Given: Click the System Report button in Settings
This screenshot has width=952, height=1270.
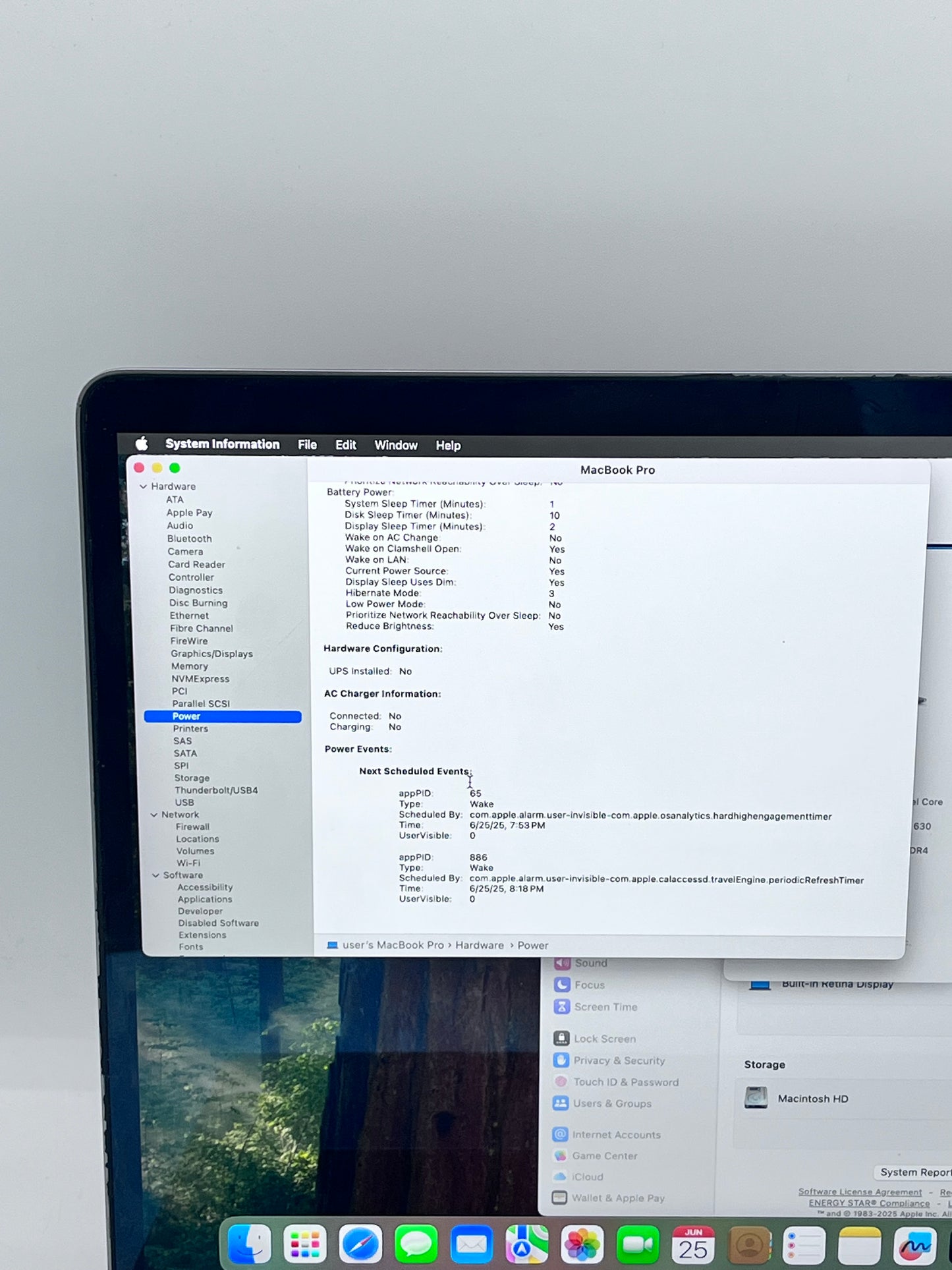Looking at the screenshot, I should (914, 1172).
